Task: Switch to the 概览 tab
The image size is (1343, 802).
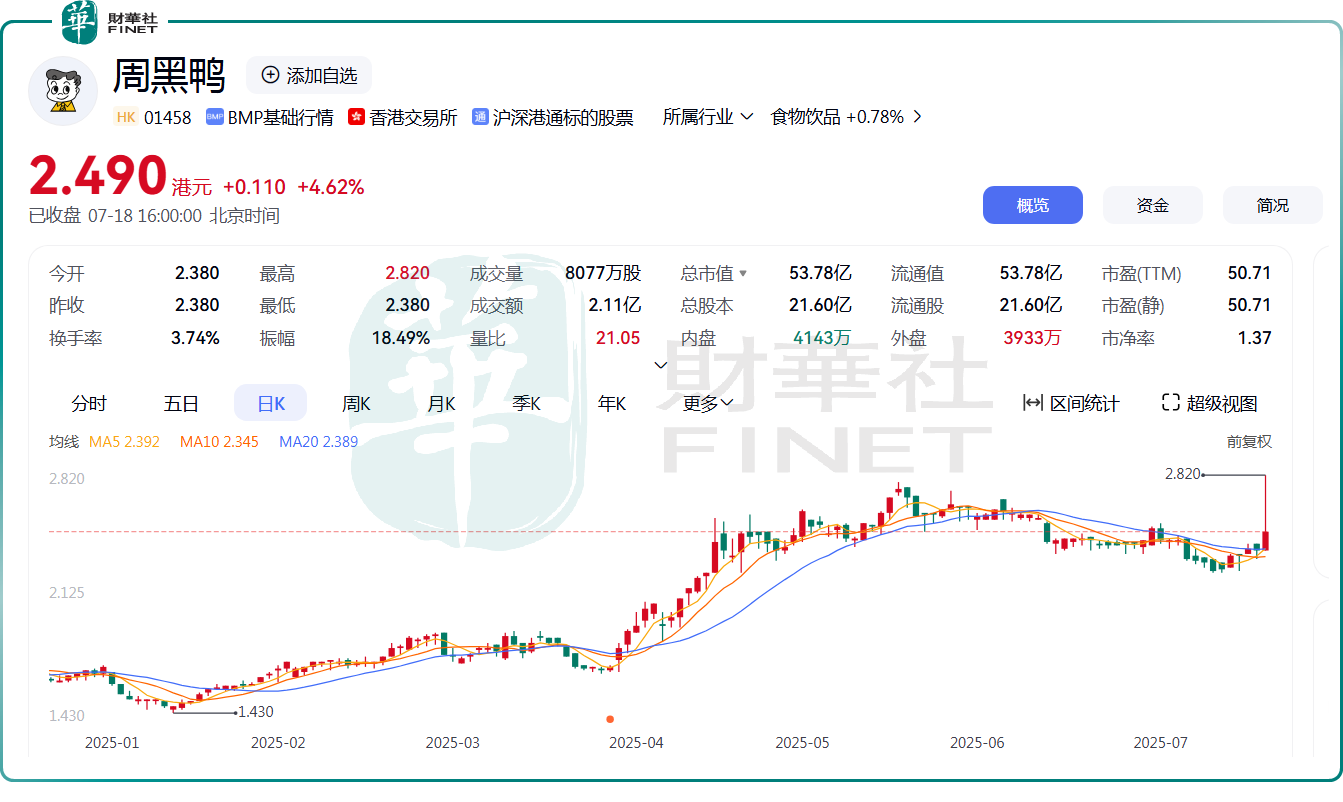Action: [1033, 205]
